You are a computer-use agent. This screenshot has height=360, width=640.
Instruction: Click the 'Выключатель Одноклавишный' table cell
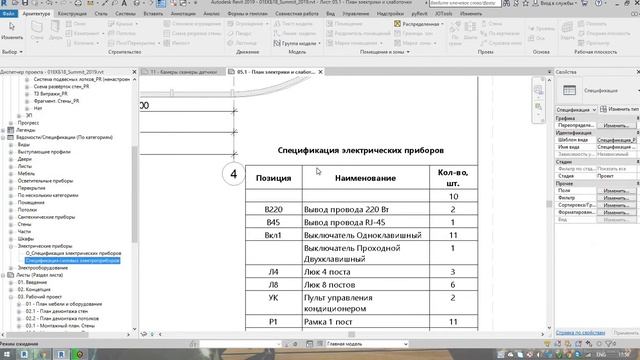tap(366, 235)
